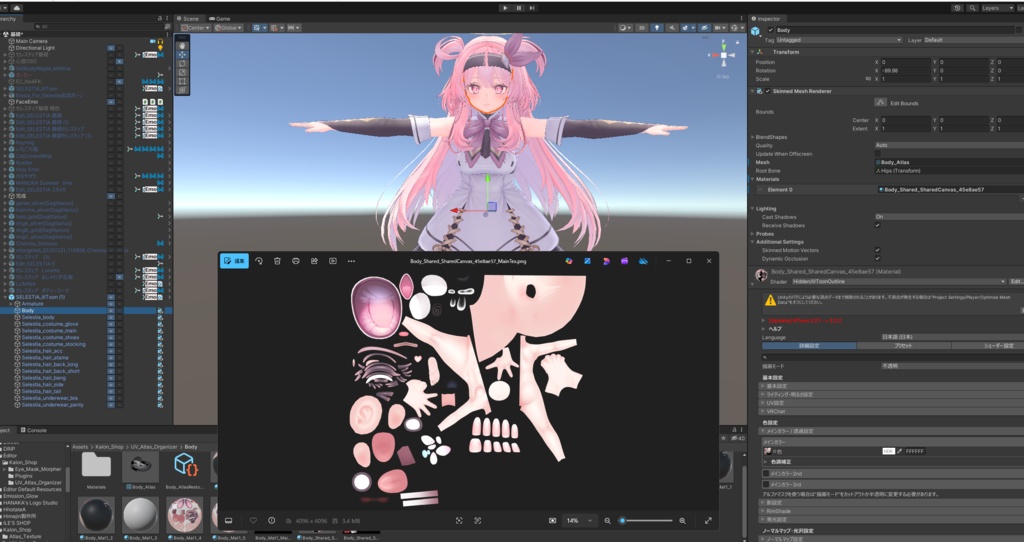Open UV_Atlas_Organizer folder in Project tree
The image size is (1024, 542).
[x=39, y=483]
